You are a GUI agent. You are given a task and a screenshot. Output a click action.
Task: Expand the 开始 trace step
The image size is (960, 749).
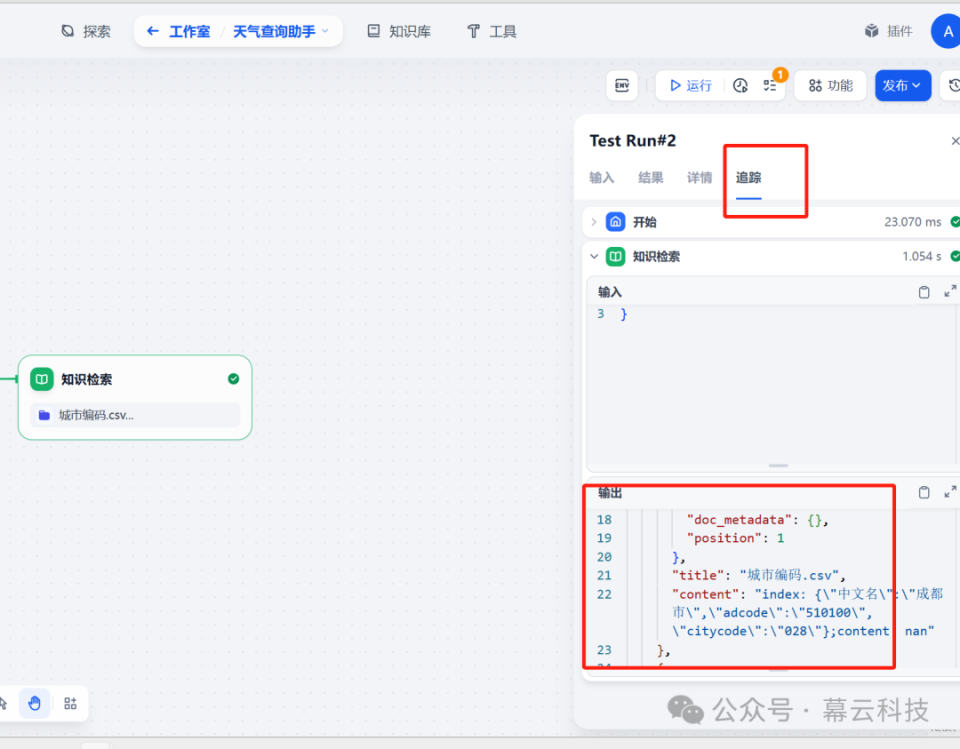coord(593,222)
